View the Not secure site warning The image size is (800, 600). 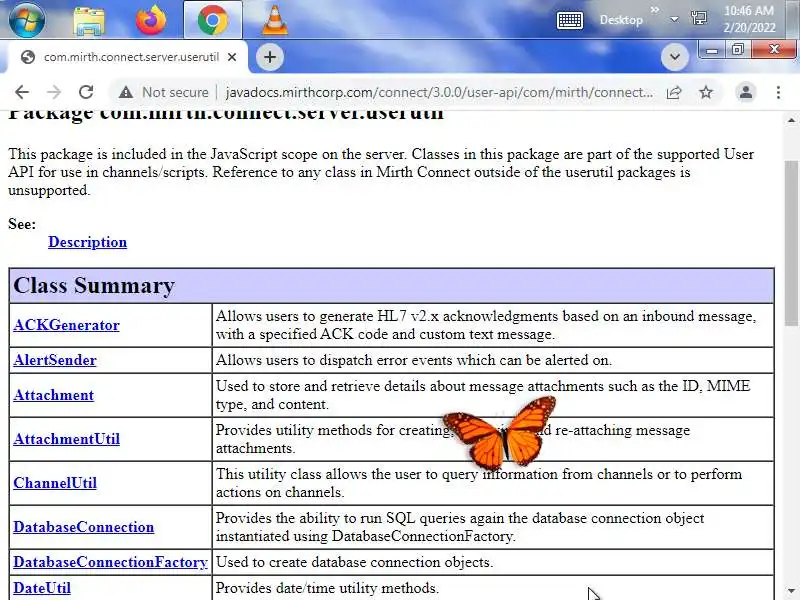tap(163, 92)
